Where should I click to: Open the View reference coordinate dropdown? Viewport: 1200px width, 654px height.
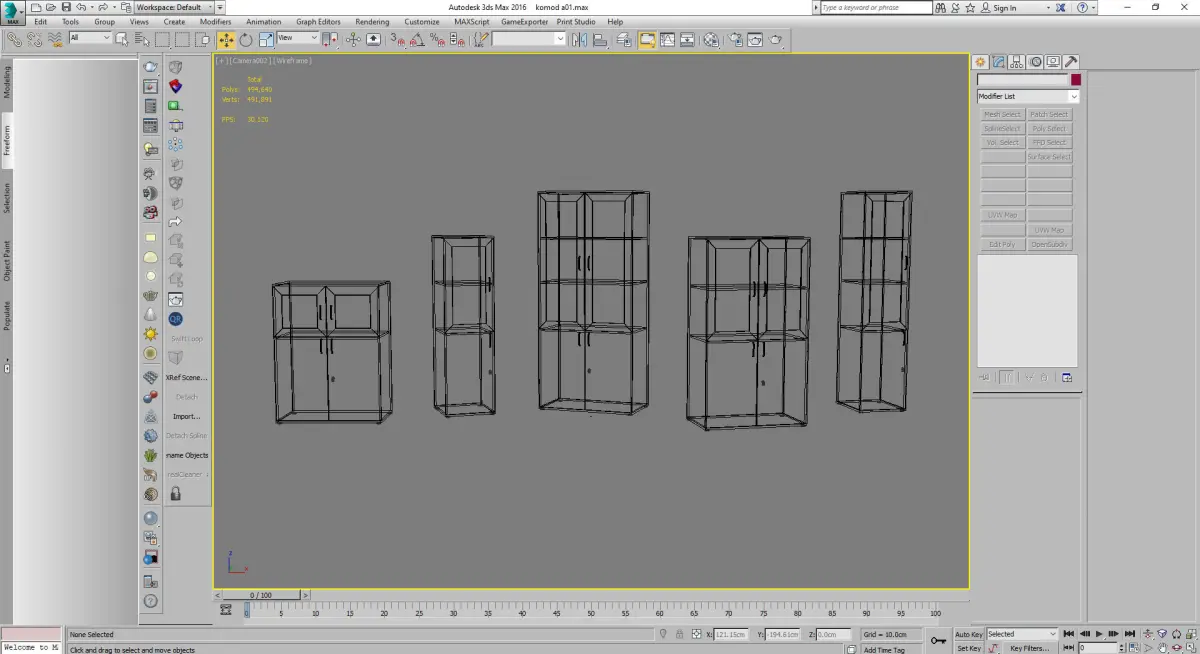pos(297,38)
